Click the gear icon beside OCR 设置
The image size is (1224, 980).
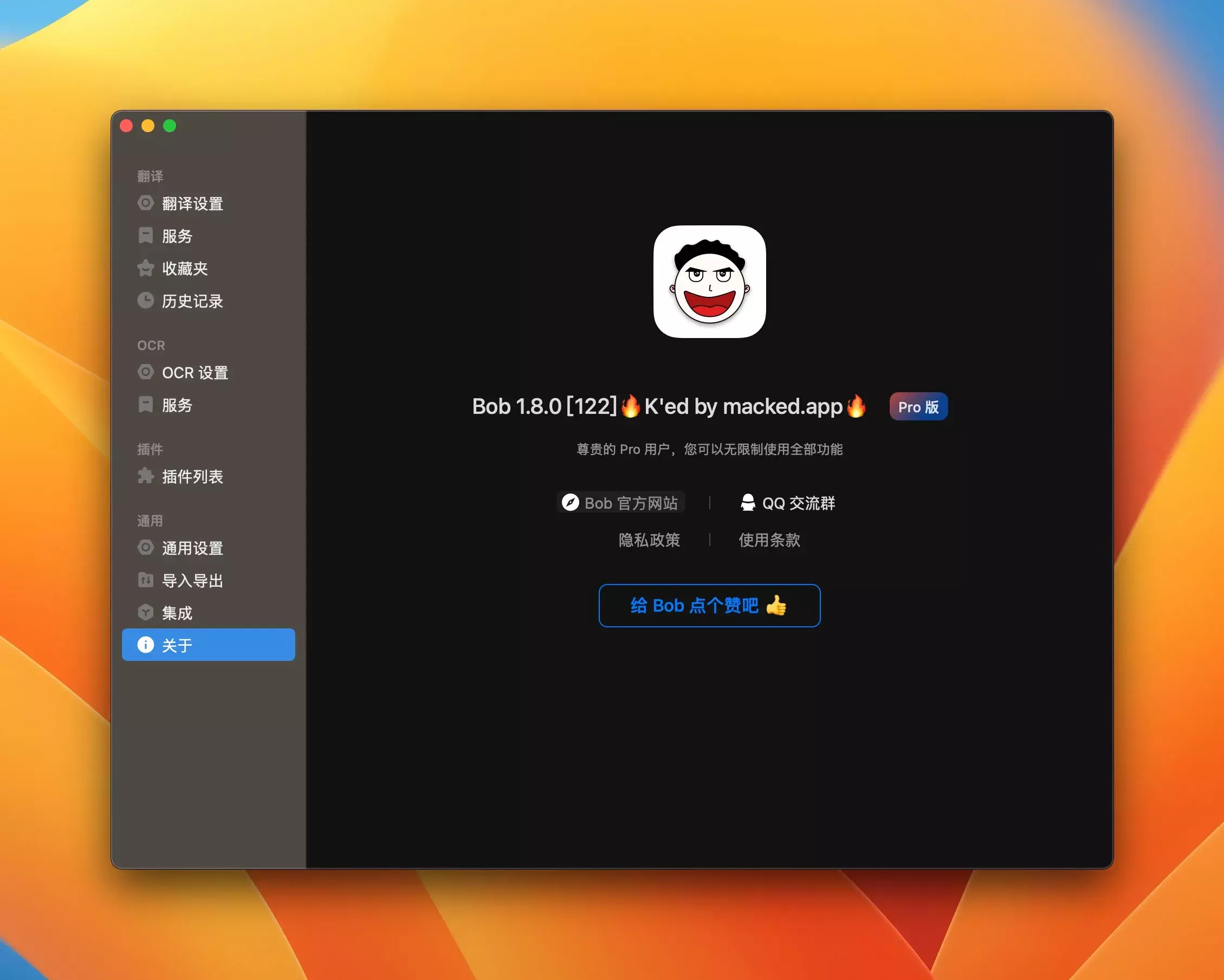point(145,372)
